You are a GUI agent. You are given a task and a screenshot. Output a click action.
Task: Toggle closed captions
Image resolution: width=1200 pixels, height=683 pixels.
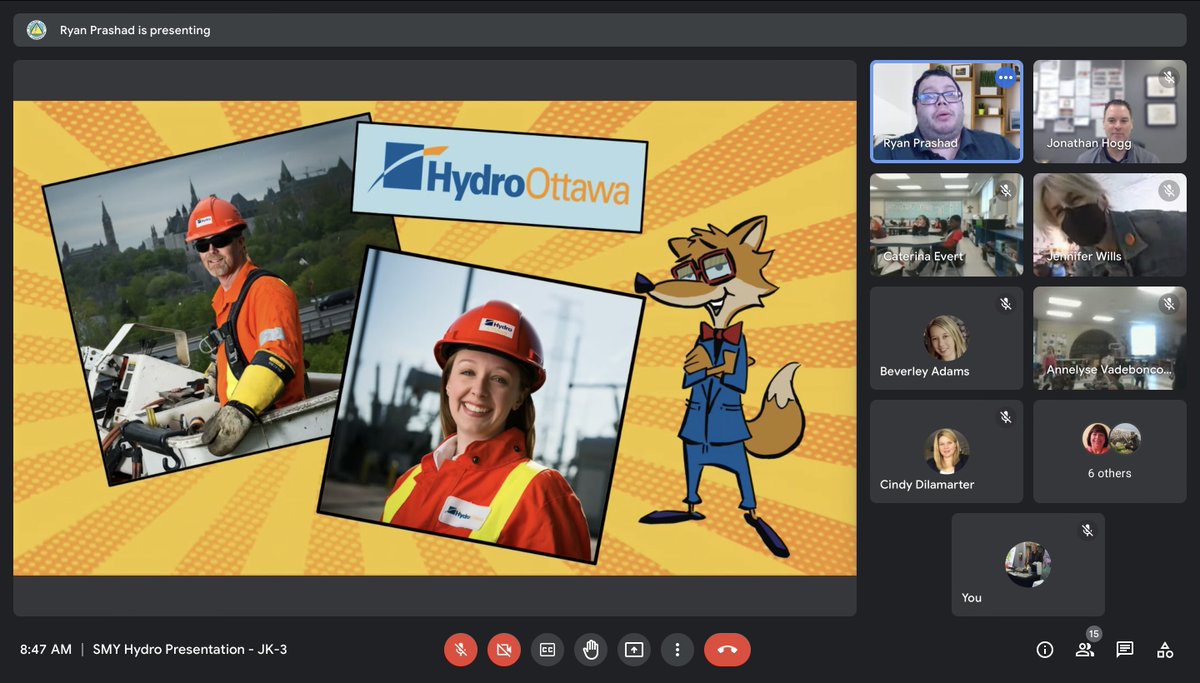coord(547,649)
